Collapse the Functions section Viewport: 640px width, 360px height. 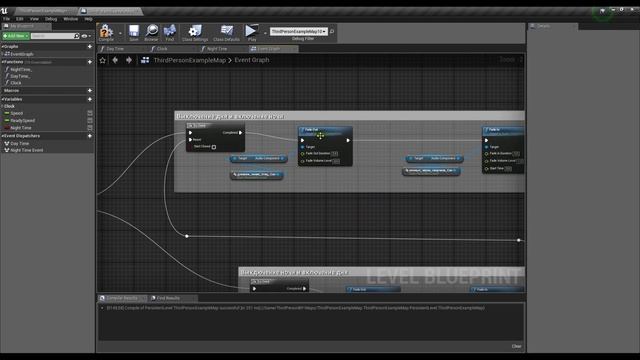(2, 62)
